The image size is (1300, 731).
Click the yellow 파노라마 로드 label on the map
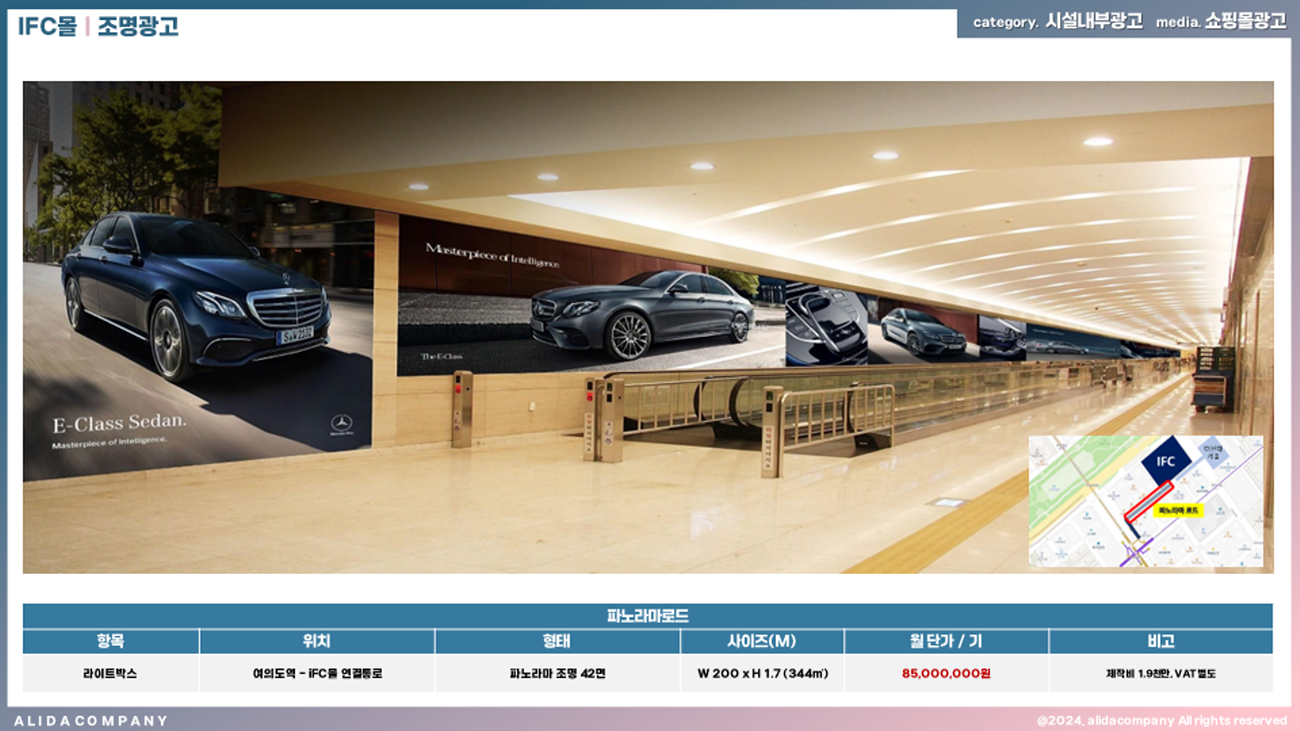point(1177,510)
